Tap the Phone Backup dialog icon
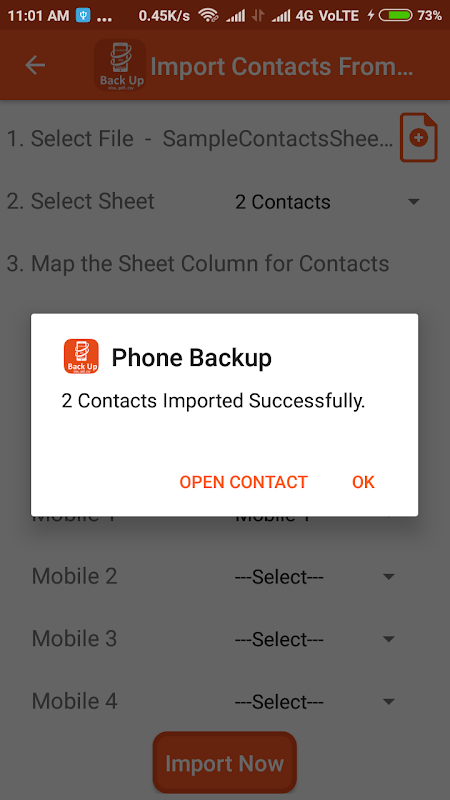Viewport: 450px width, 800px height. pos(81,356)
